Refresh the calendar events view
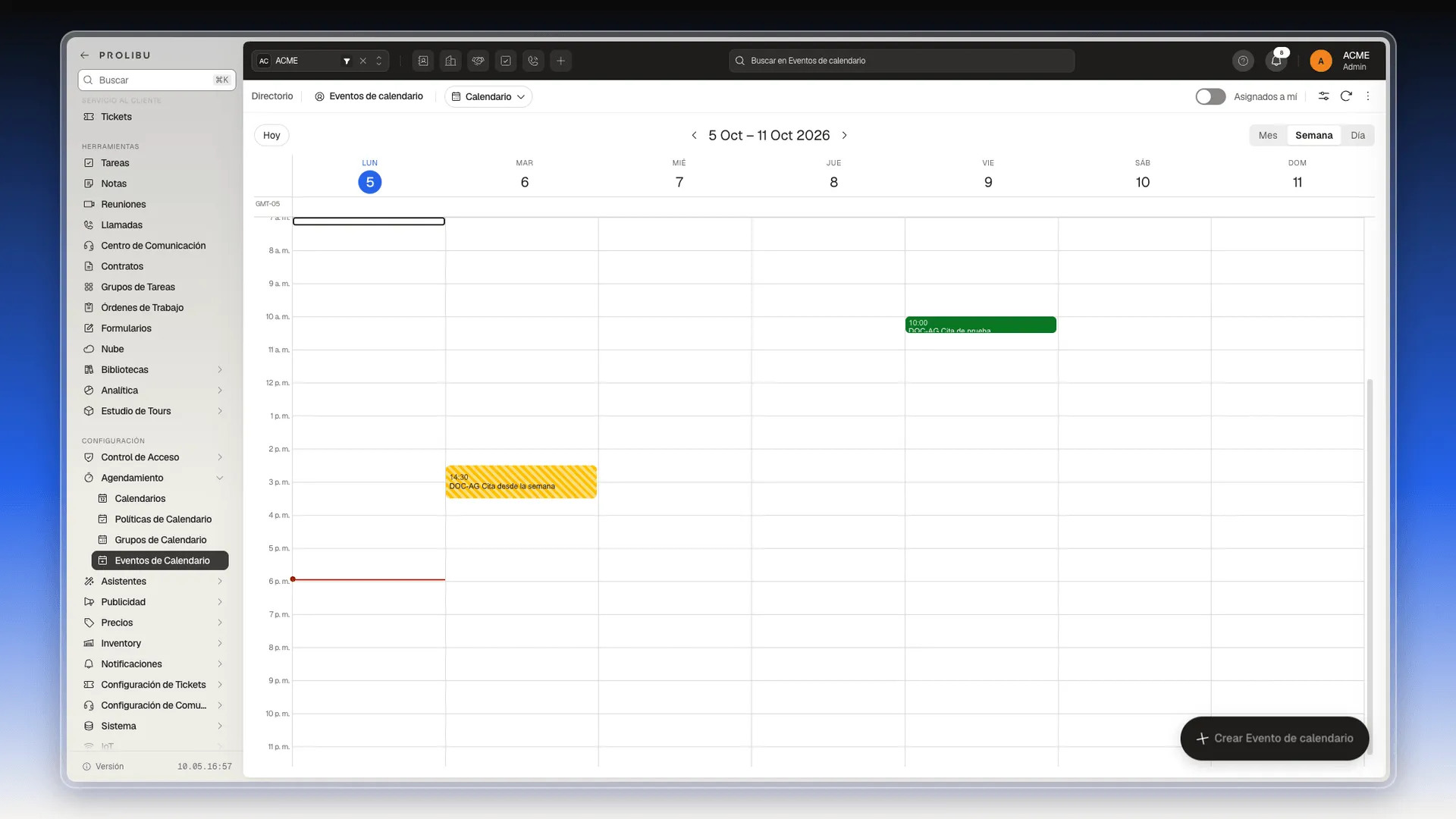The image size is (1456, 819). tap(1346, 96)
